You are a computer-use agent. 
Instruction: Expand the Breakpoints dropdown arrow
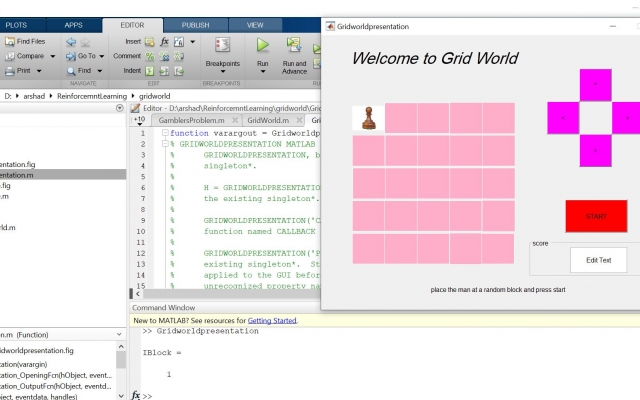tap(223, 71)
